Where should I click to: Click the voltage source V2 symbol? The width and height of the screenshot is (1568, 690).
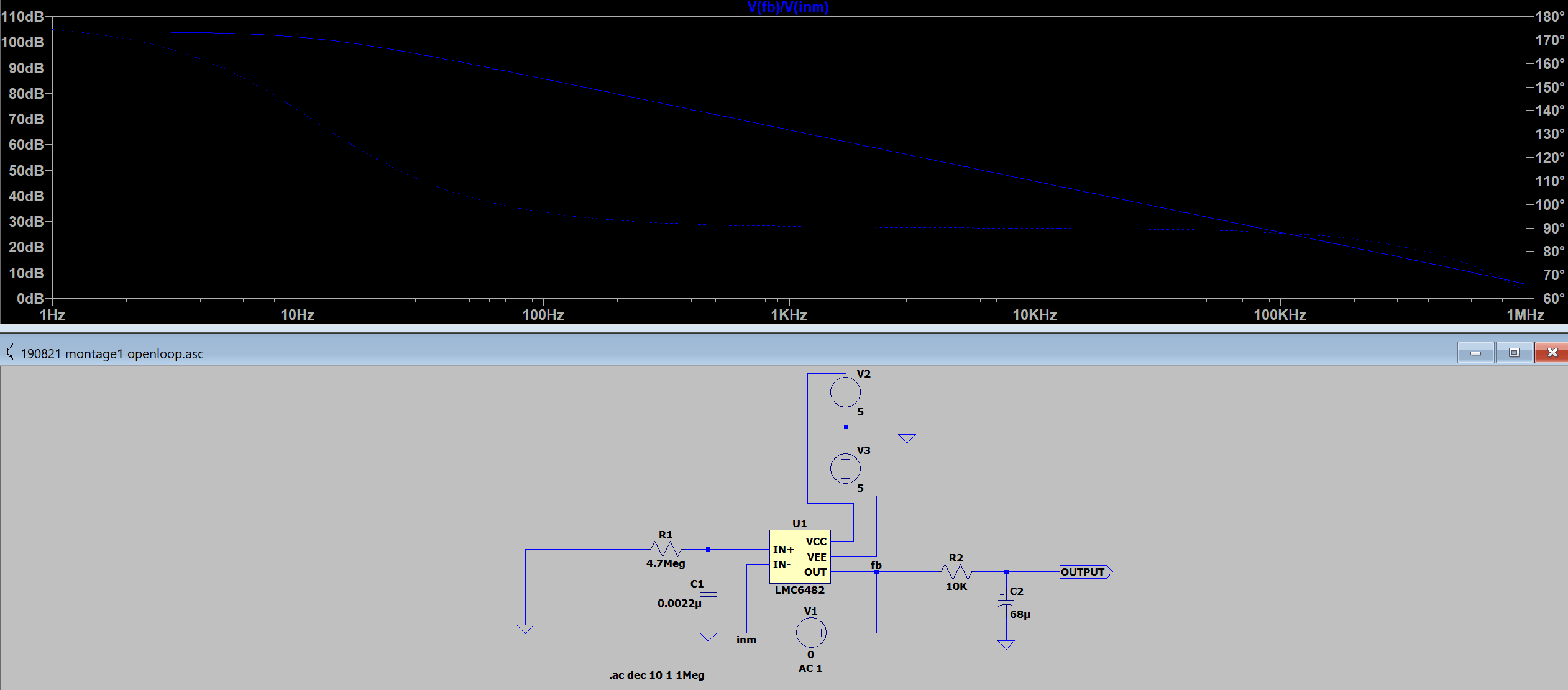click(845, 391)
